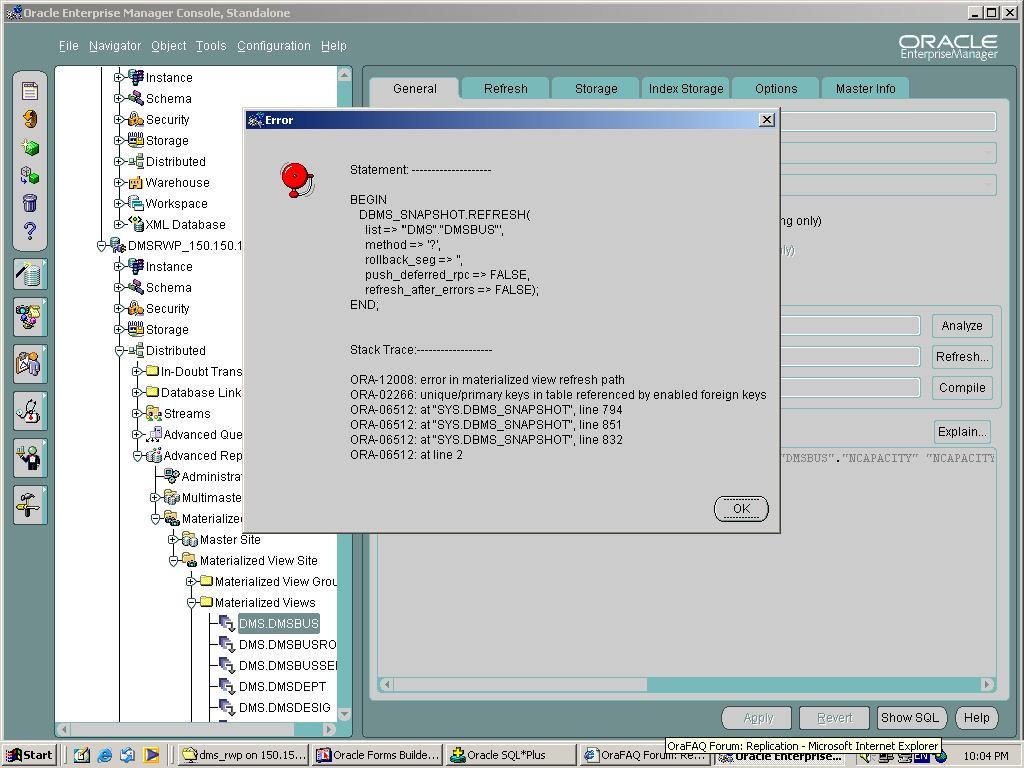Click the Warehouse node icon in the tree
The width and height of the screenshot is (1024, 768).
pos(136,183)
